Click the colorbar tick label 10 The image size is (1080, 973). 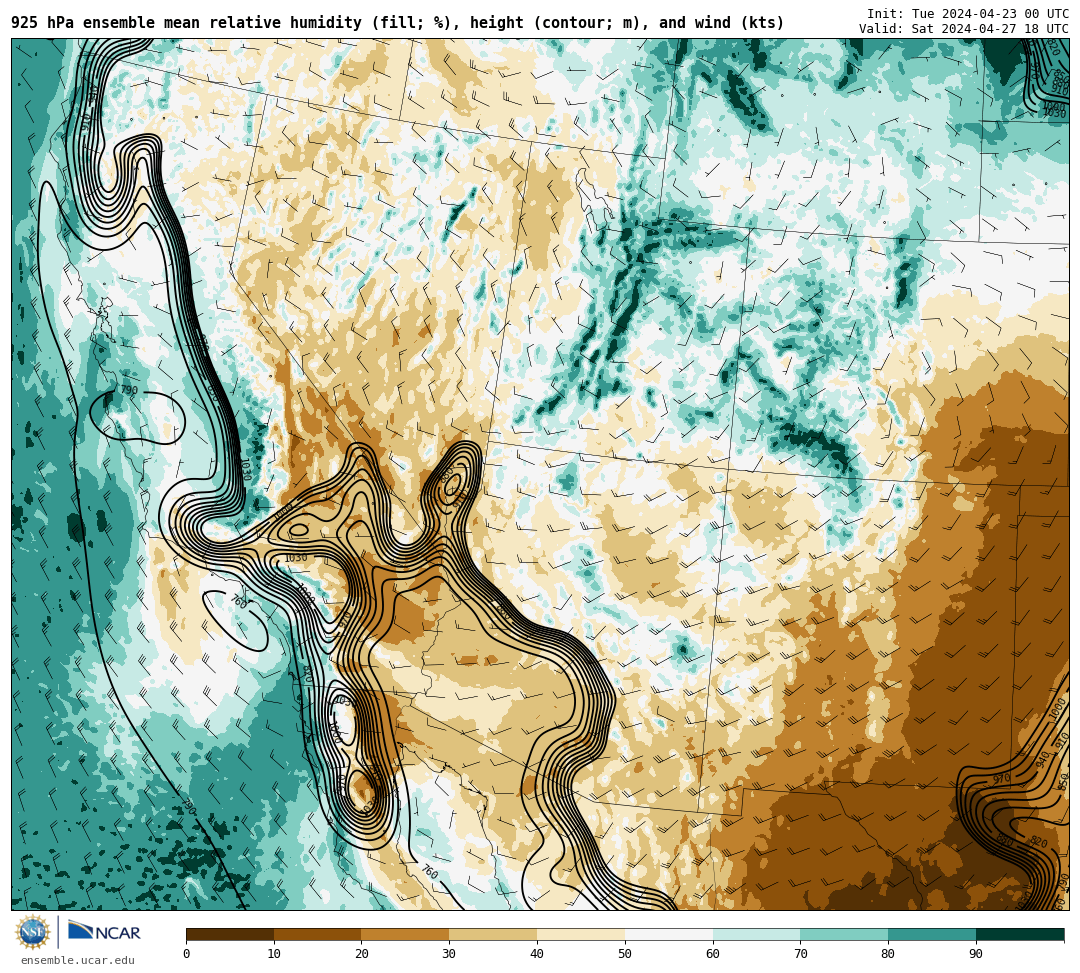274,954
